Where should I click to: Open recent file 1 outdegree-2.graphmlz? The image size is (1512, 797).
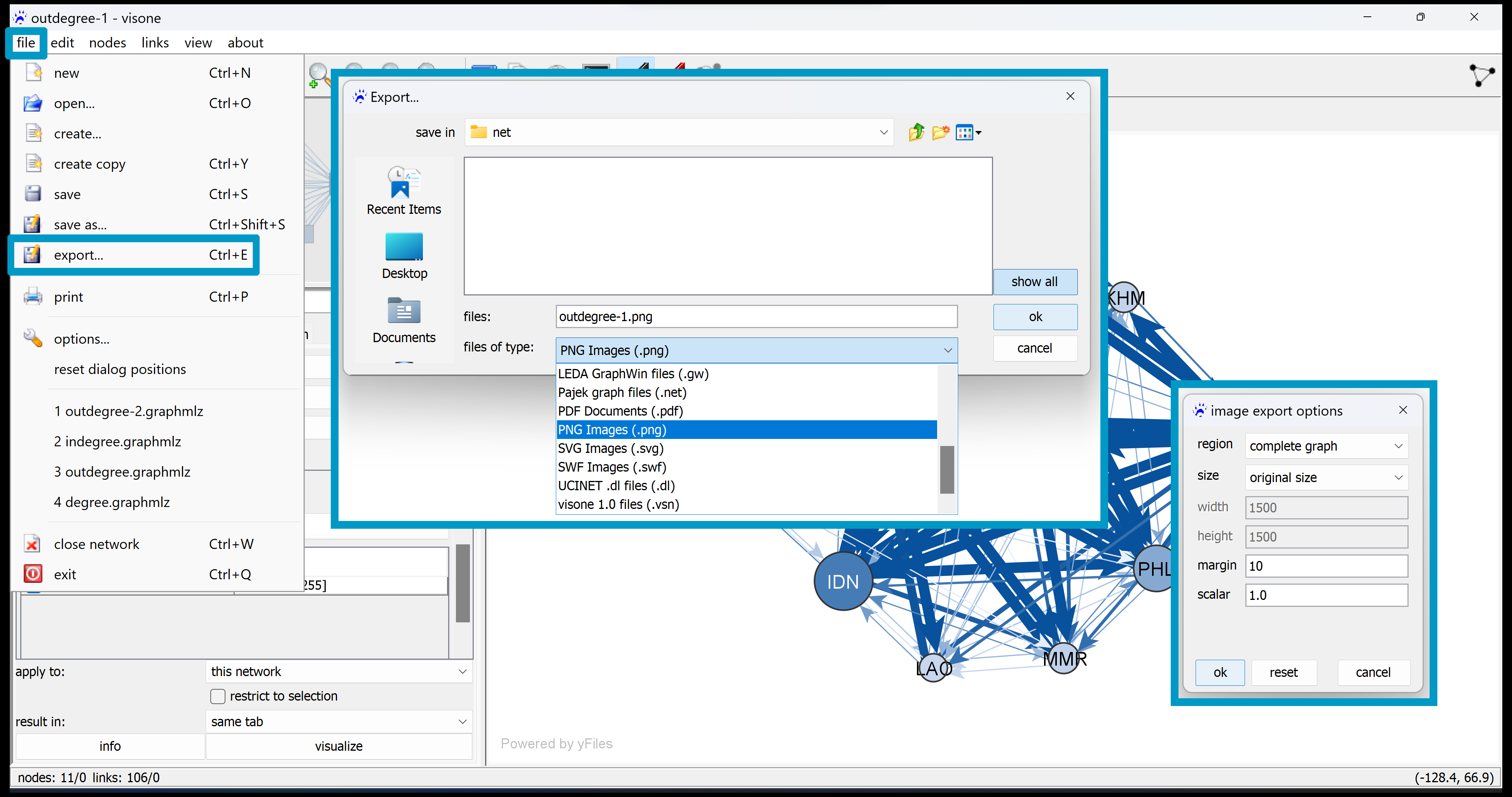(x=129, y=411)
